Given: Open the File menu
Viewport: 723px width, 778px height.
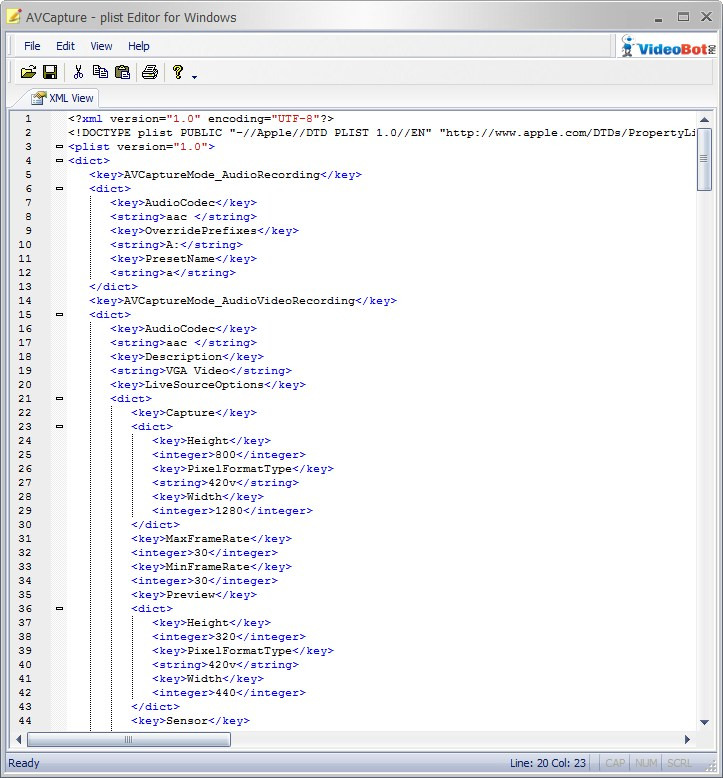Looking at the screenshot, I should (x=32, y=46).
